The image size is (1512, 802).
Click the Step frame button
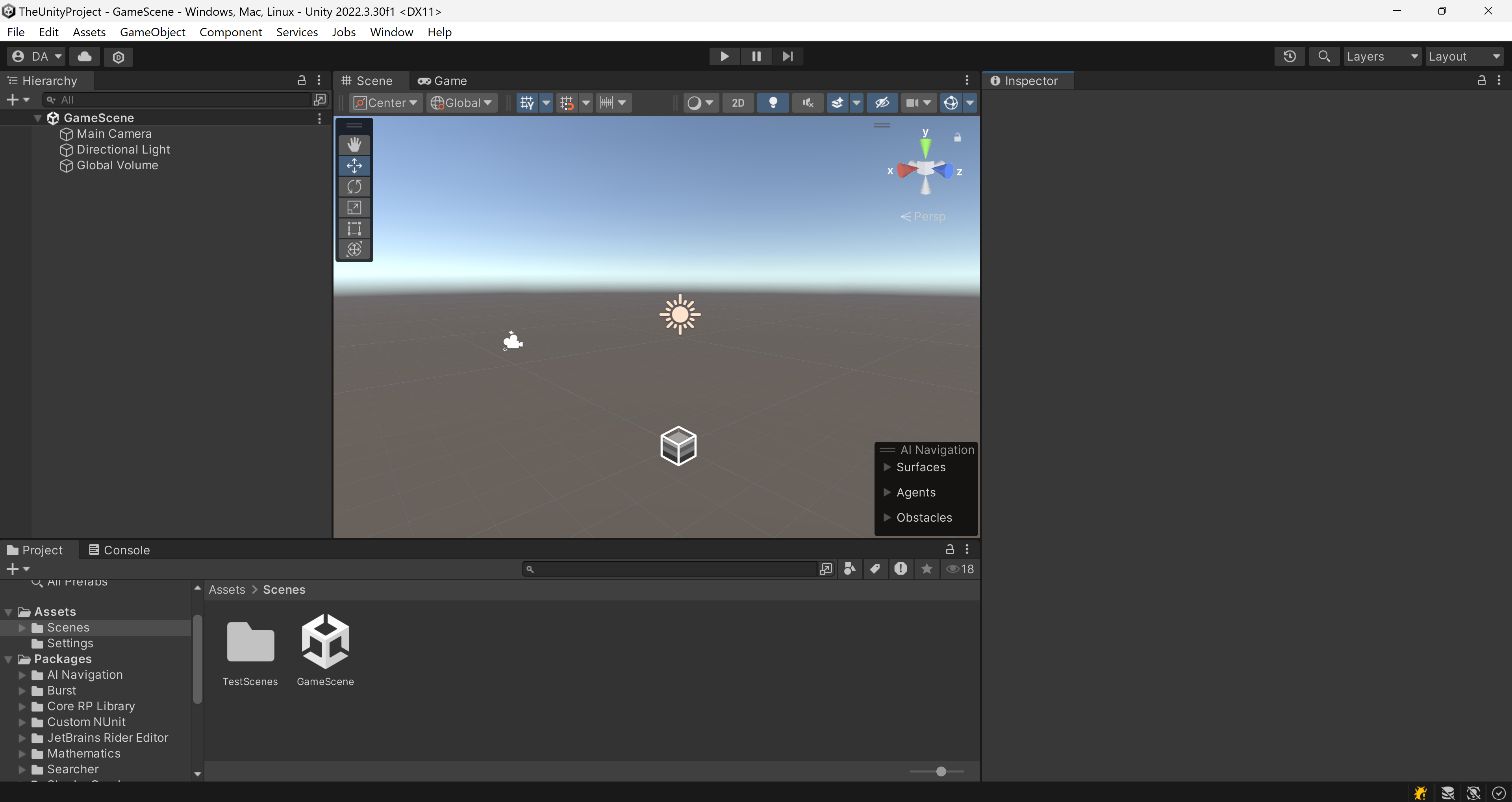787,56
